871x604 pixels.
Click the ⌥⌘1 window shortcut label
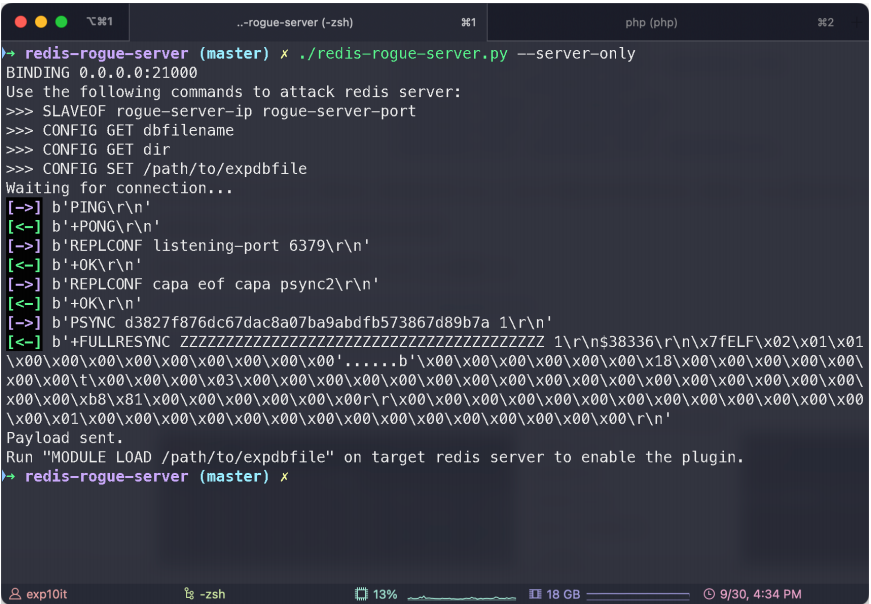point(99,22)
